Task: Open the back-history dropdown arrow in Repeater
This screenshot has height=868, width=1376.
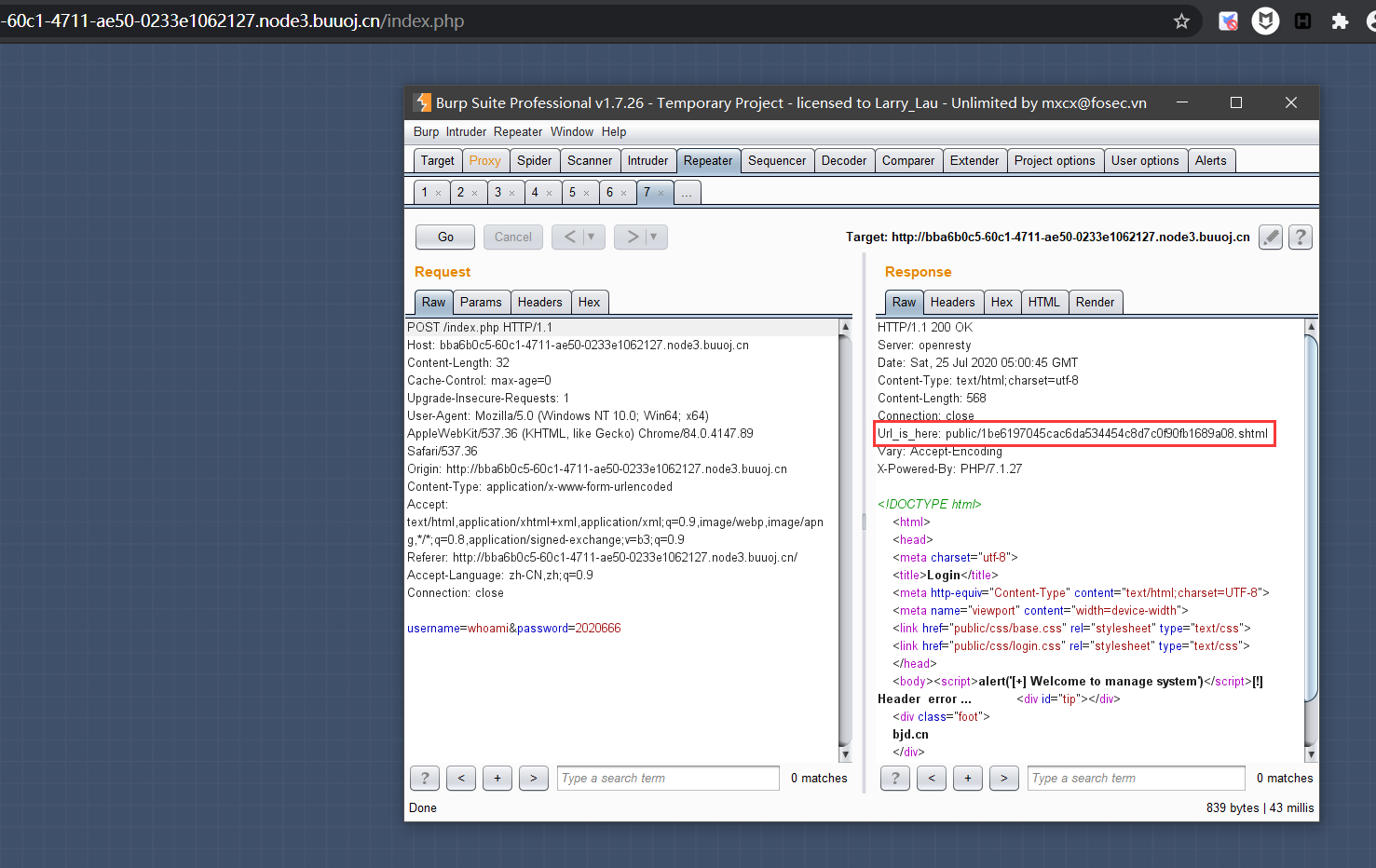Action: [590, 237]
